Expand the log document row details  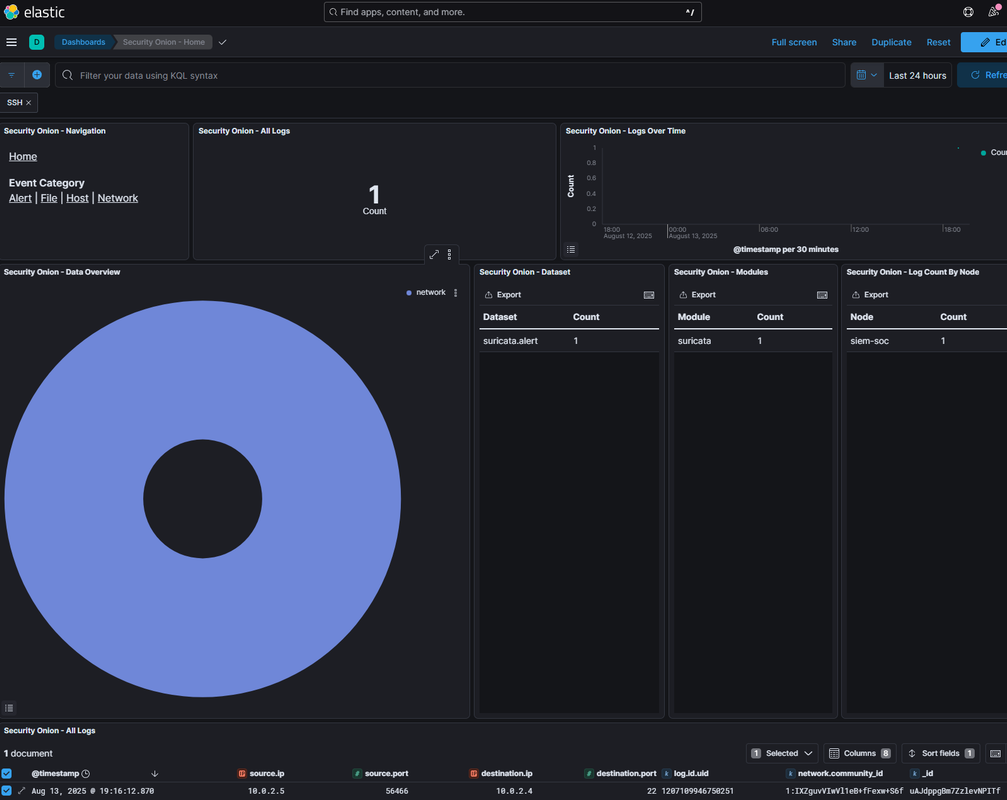21,791
